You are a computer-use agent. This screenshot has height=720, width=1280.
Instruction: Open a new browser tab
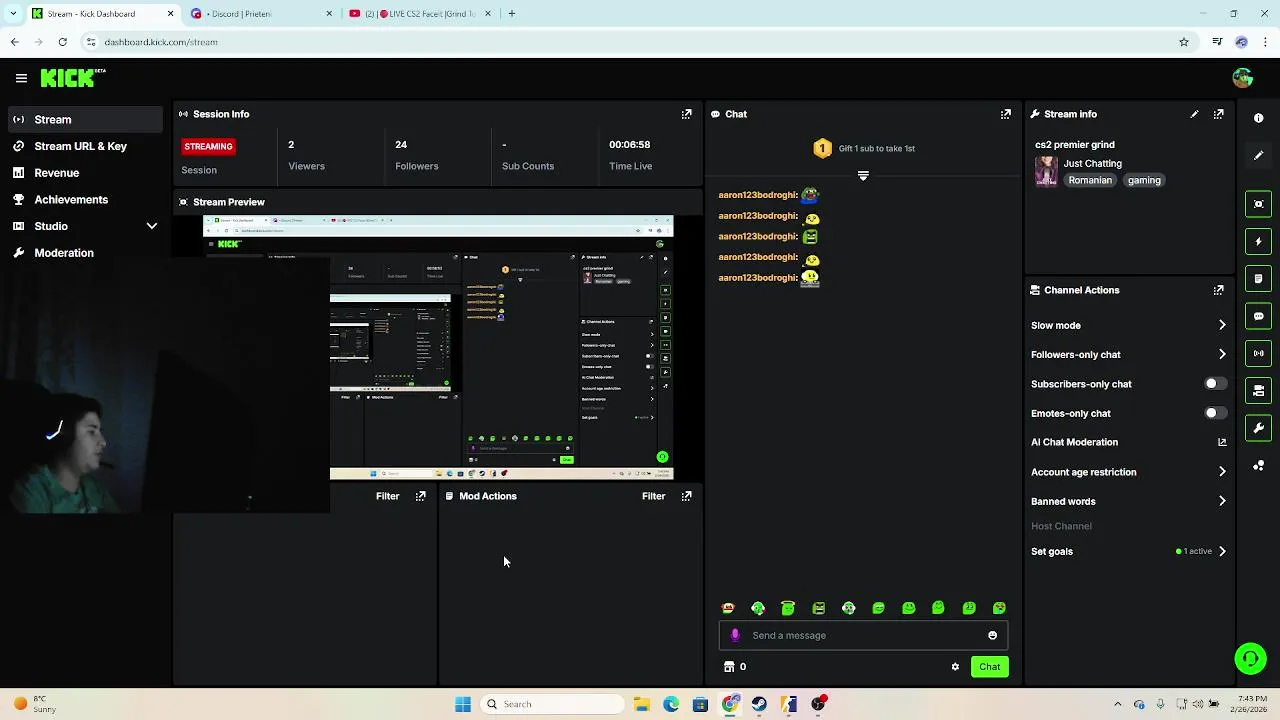coord(511,14)
